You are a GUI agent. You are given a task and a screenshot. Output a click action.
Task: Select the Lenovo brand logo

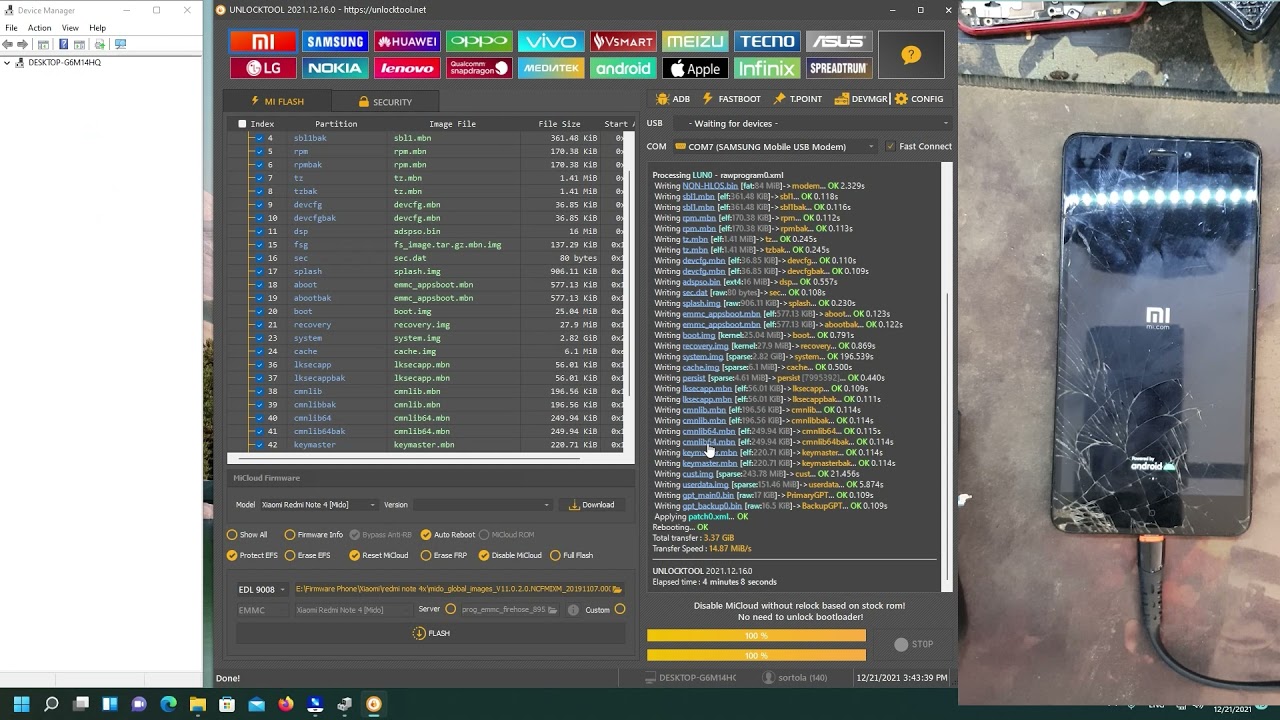[407, 68]
